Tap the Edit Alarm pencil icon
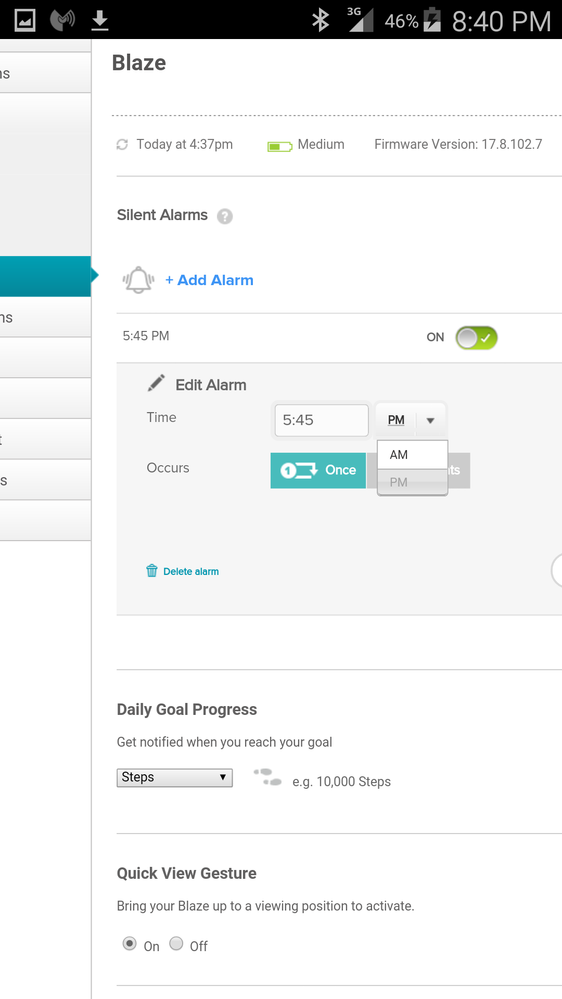Screen dimensions: 562x999 pos(155,384)
